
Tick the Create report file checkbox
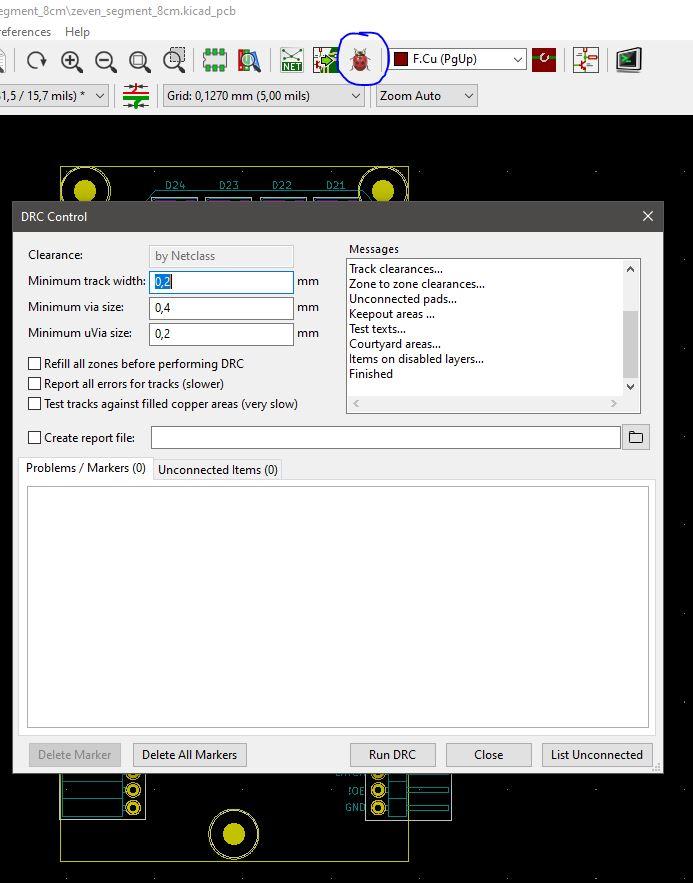pyautogui.click(x=34, y=438)
